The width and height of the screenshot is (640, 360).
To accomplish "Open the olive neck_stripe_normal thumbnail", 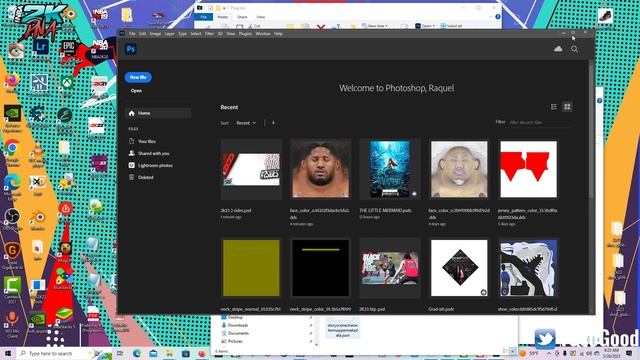I will click(251, 268).
